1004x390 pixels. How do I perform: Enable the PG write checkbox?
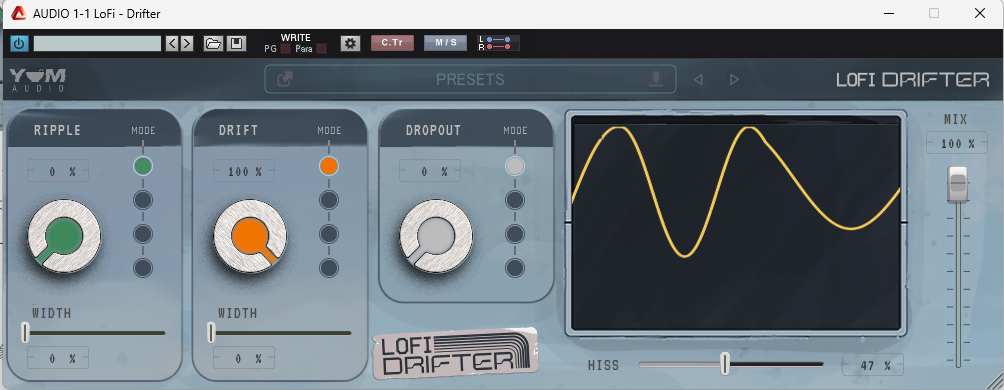tap(286, 49)
